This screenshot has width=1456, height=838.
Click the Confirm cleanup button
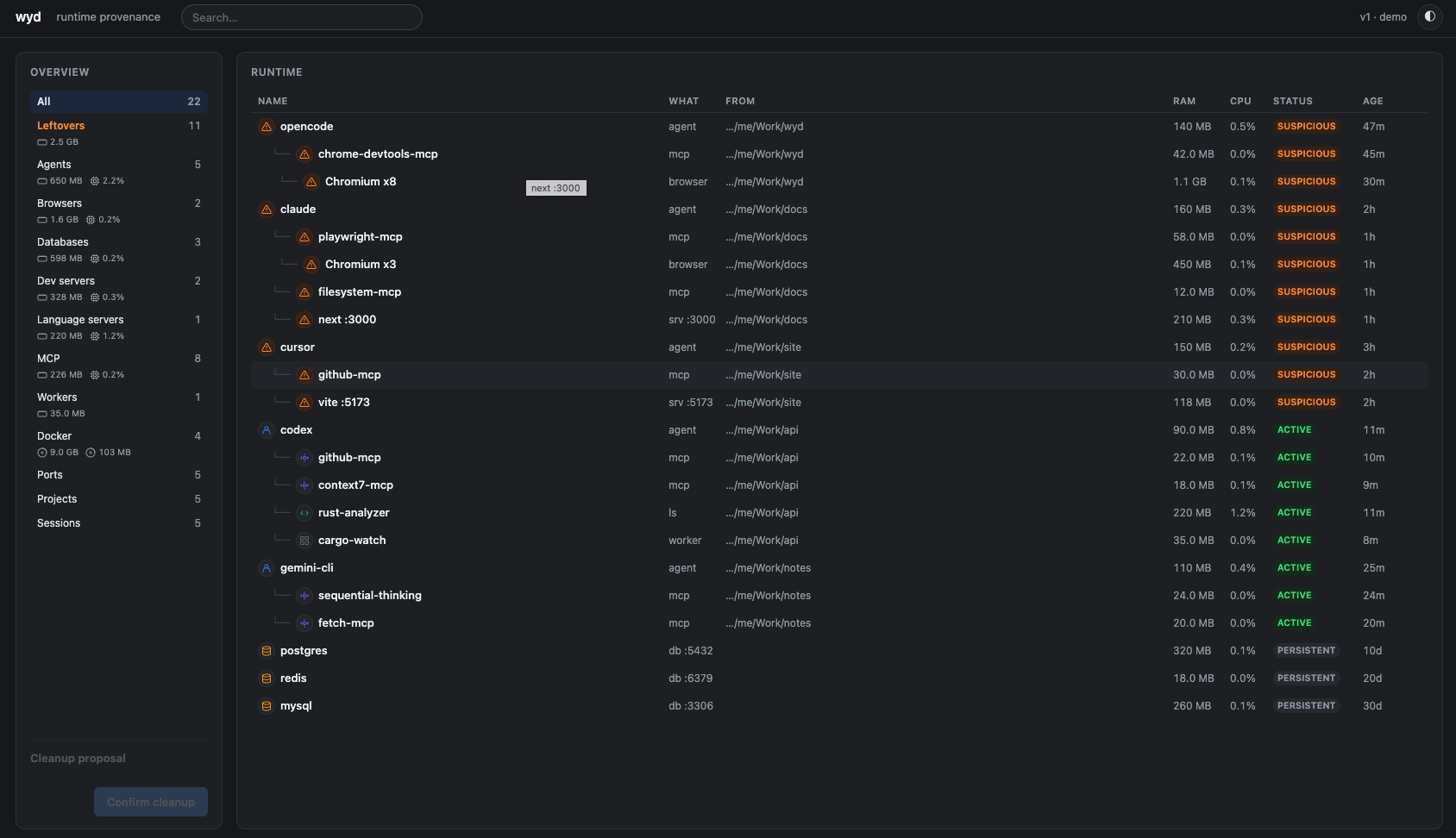tap(151, 802)
